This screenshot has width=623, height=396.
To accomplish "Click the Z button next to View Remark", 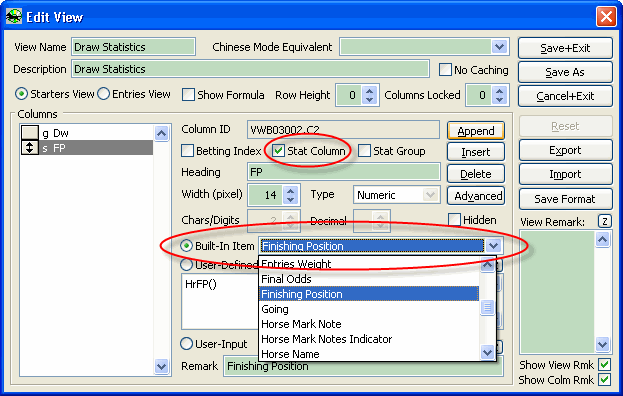I will point(605,221).
